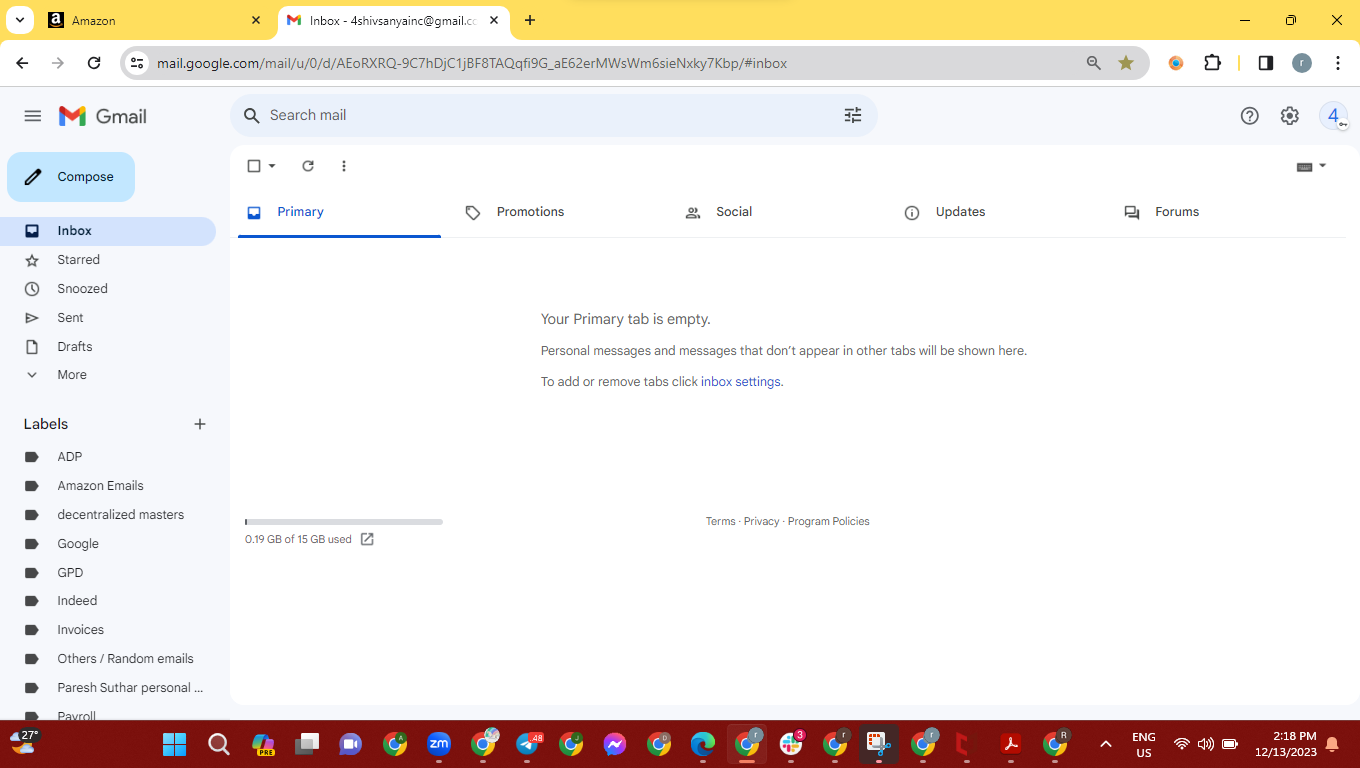The height and width of the screenshot is (768, 1360).
Task: Bookmark this page with star icon
Action: (1126, 63)
